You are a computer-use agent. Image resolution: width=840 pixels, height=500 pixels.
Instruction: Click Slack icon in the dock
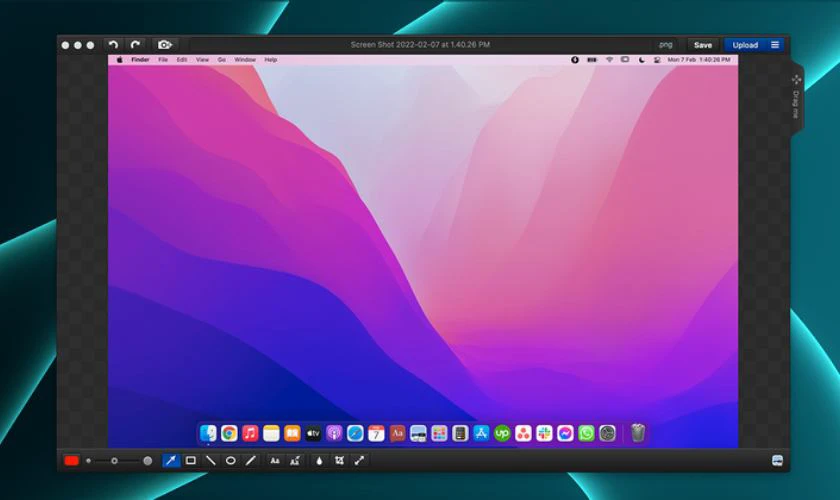pyautogui.click(x=544, y=433)
